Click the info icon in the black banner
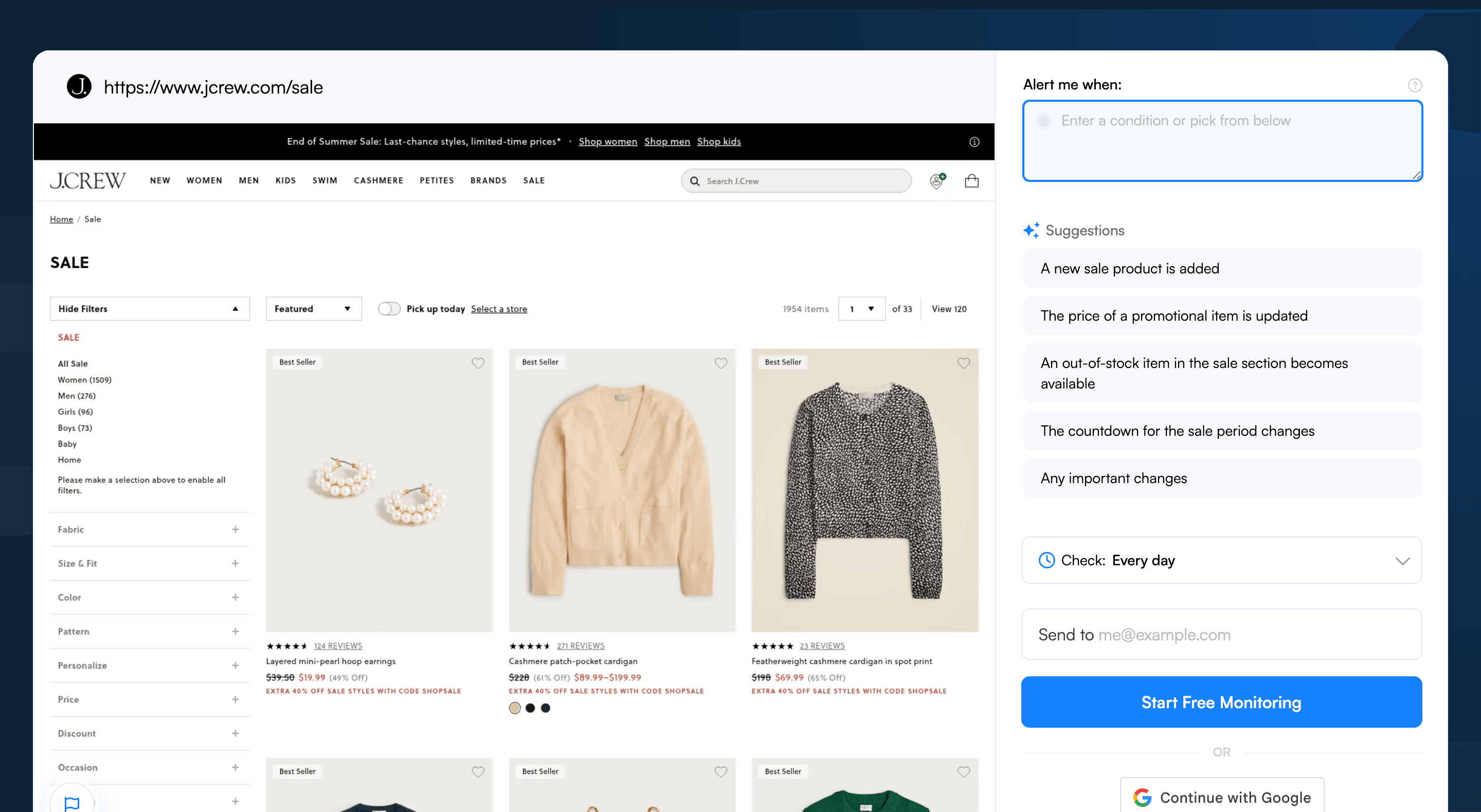The width and height of the screenshot is (1481, 812). 974,142
